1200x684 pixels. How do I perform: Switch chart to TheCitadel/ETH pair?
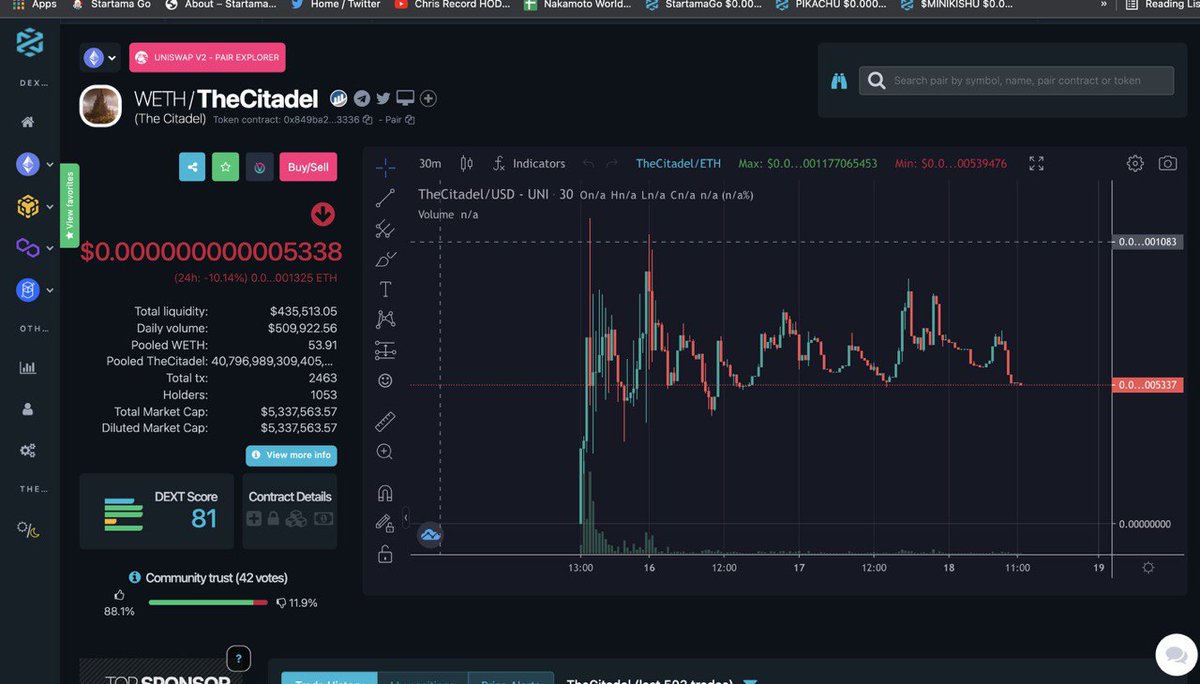(678, 163)
